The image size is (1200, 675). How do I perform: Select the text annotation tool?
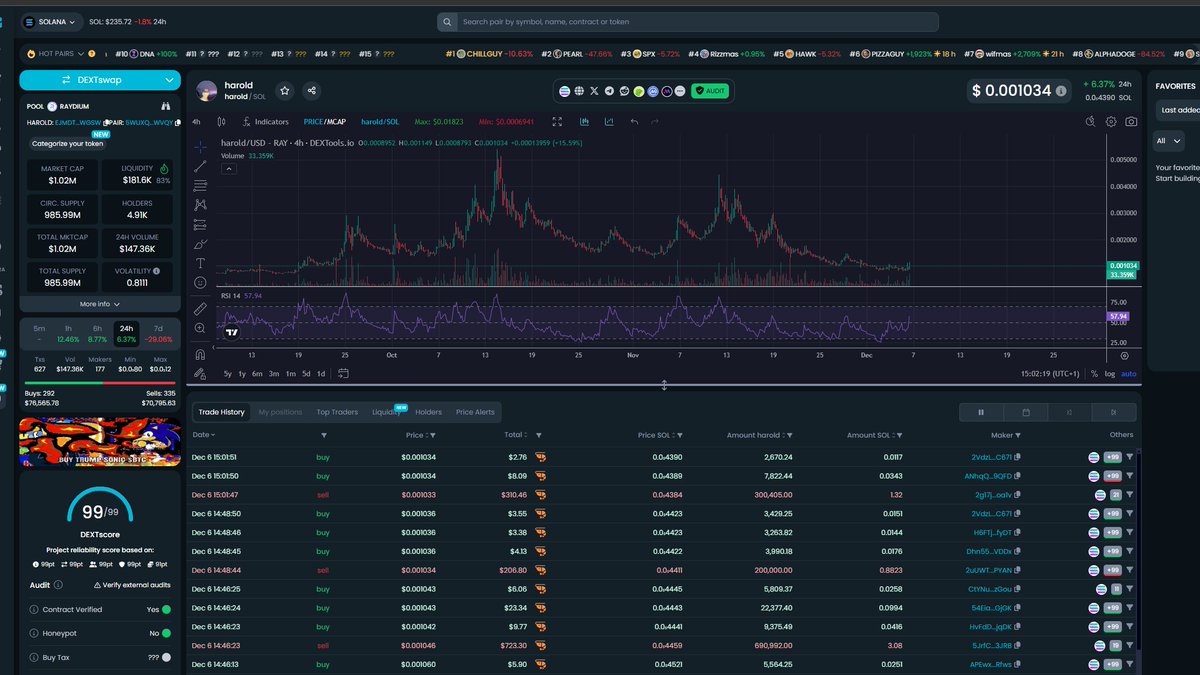tap(200, 263)
